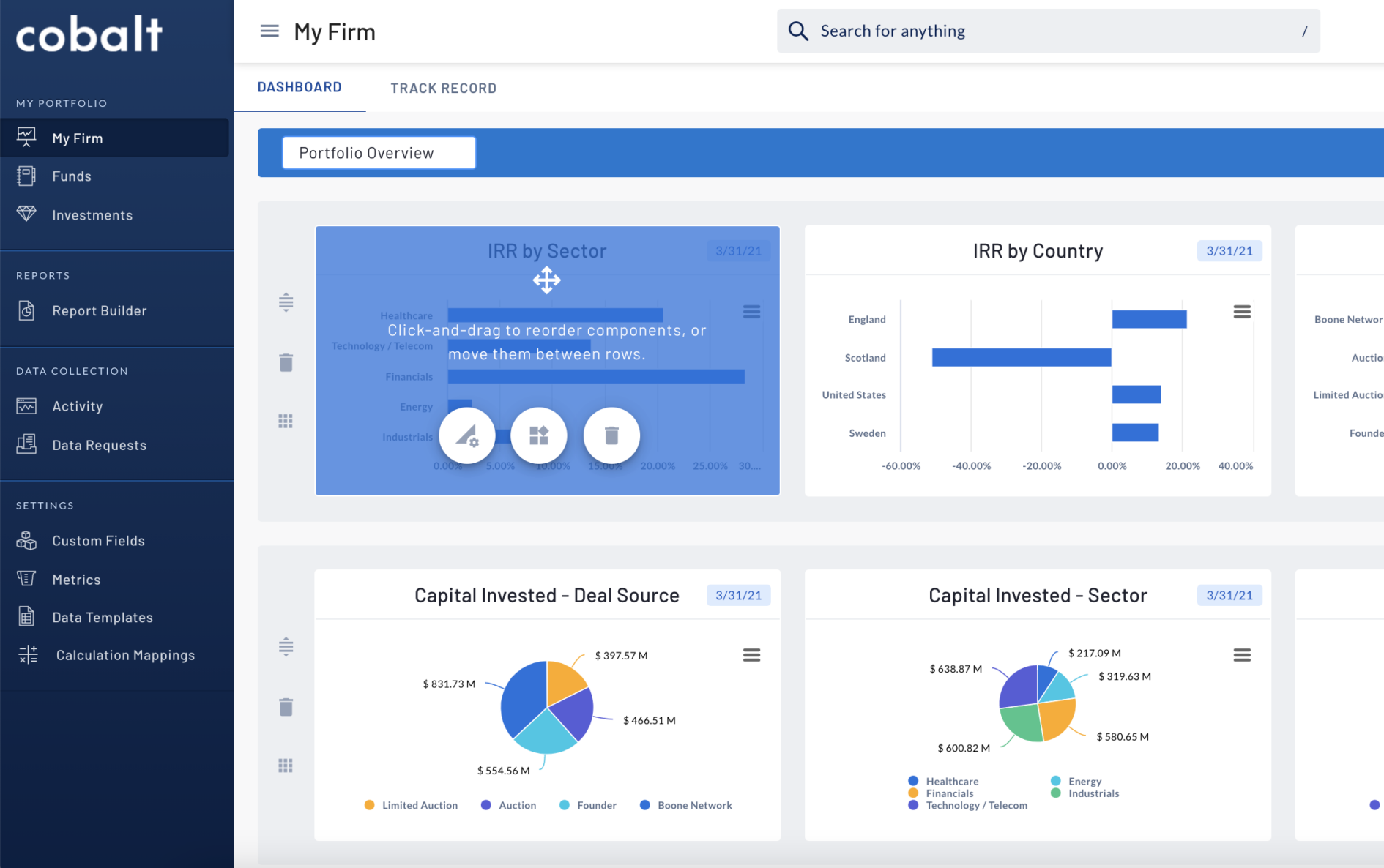Click the Scotland bar in IRR by Country
The width and height of the screenshot is (1384, 868).
1022,357
